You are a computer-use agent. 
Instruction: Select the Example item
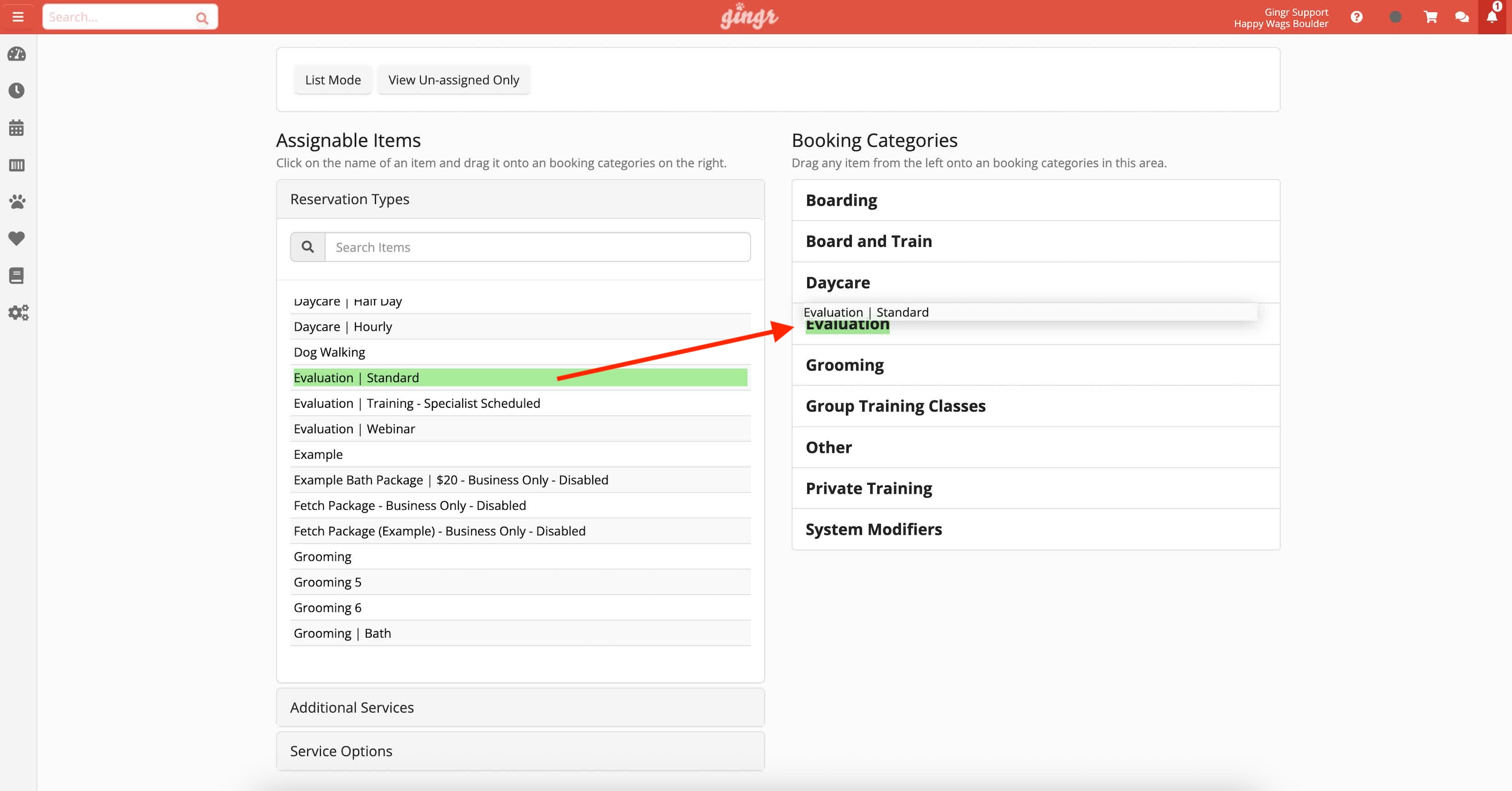[520, 454]
